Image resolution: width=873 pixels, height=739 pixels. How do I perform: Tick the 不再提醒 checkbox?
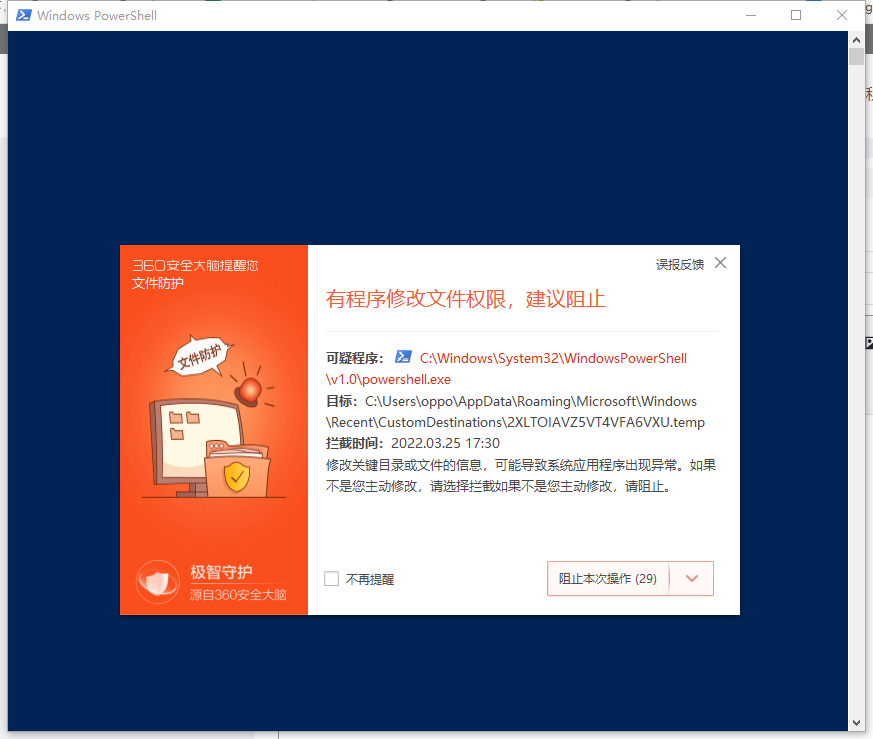[x=331, y=579]
